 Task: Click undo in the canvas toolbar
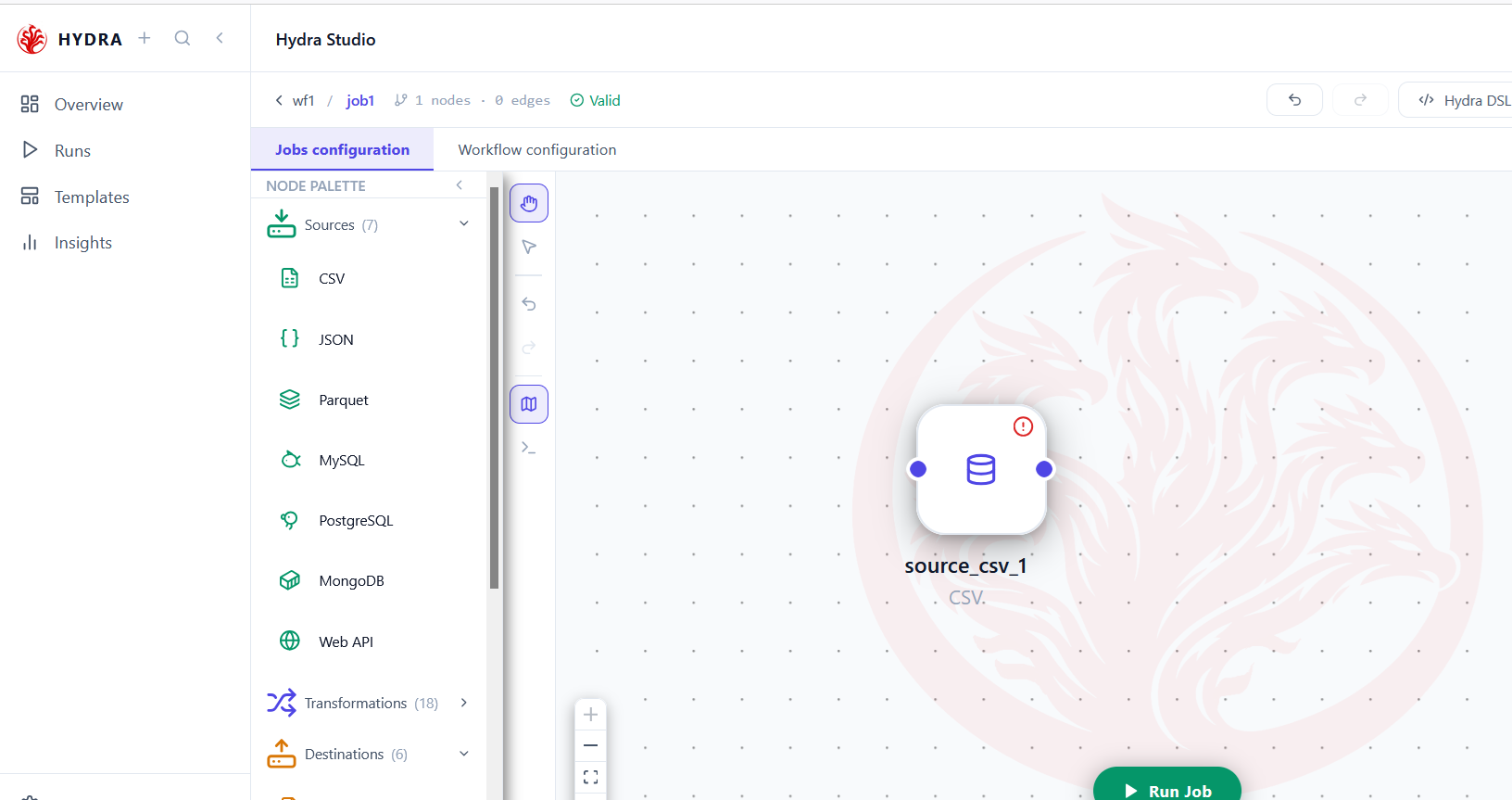pos(529,304)
